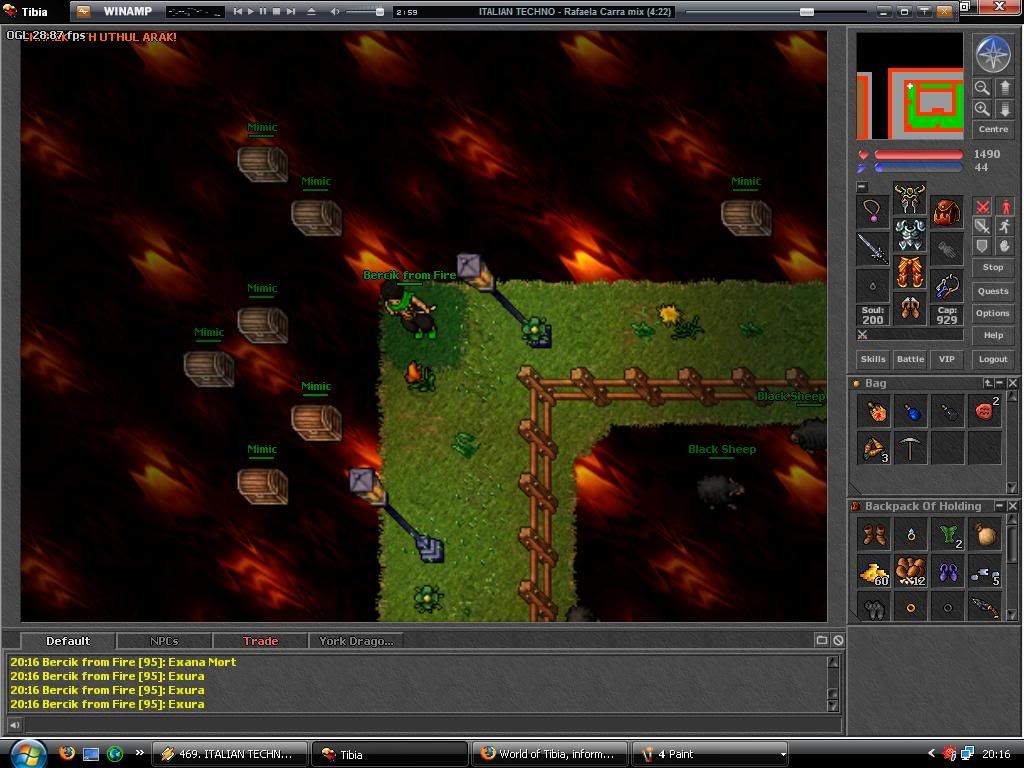Skip to next track in Winamp
1024x768 pixels.
click(291, 12)
